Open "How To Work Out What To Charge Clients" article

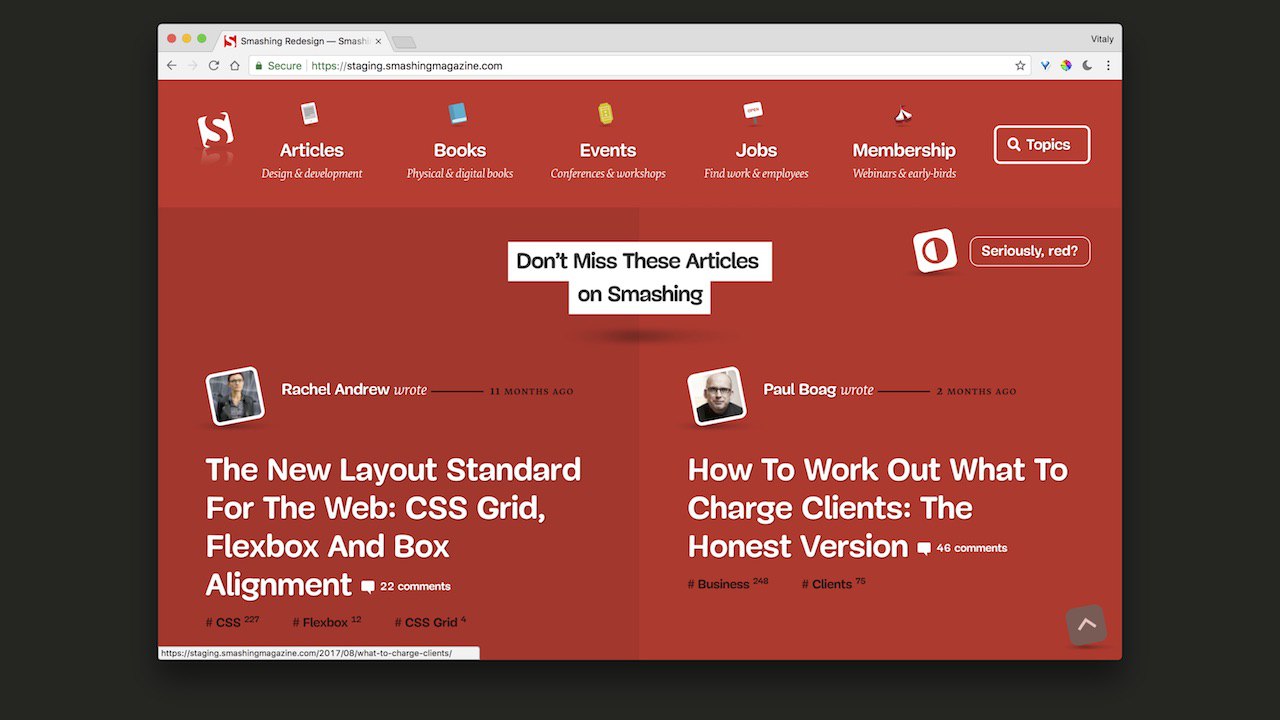pyautogui.click(x=877, y=508)
